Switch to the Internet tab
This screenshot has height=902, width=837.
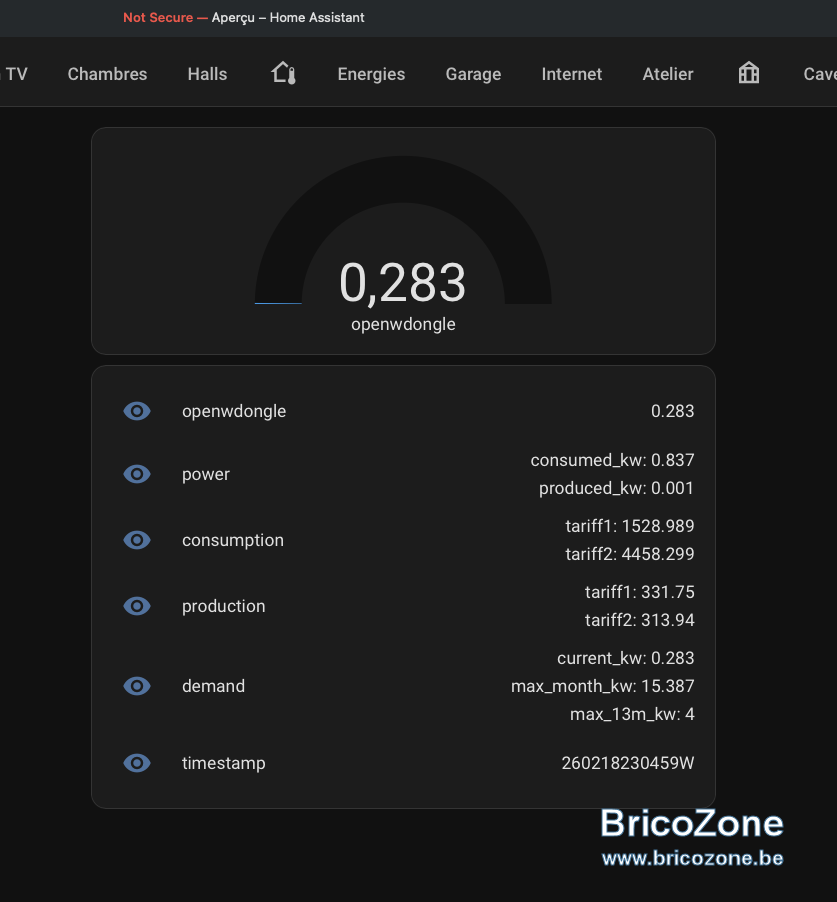572,74
